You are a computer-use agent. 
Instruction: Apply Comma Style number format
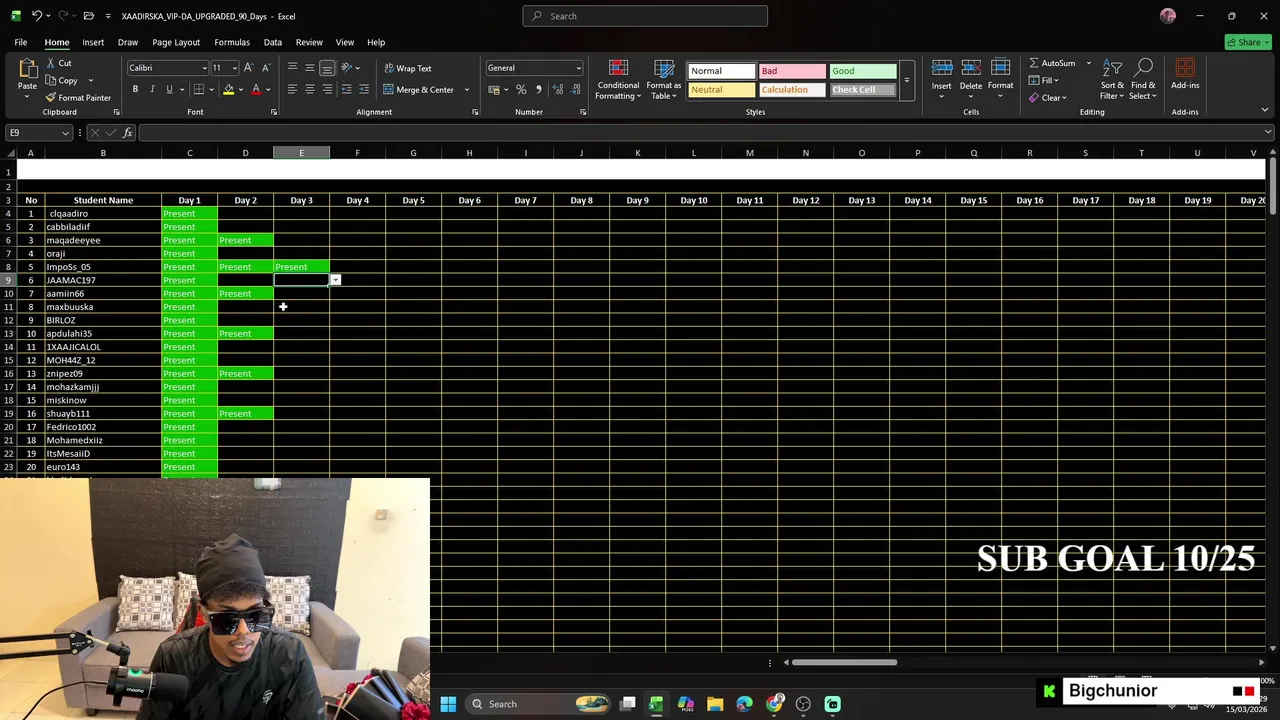coord(538,89)
